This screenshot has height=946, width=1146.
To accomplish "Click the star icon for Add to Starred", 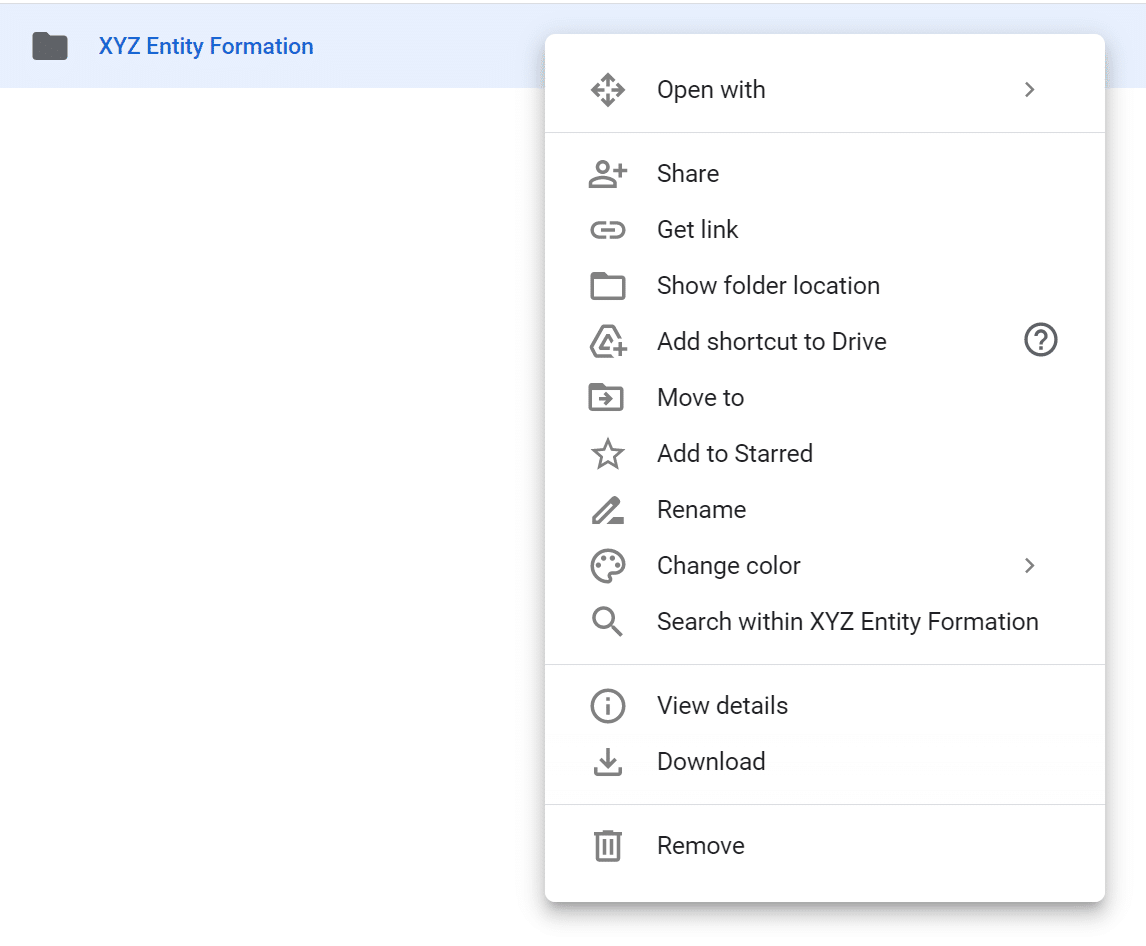I will [x=608, y=454].
